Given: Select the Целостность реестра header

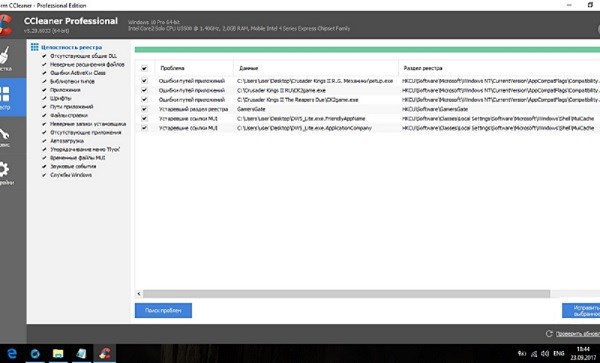Looking at the screenshot, I should point(72,47).
